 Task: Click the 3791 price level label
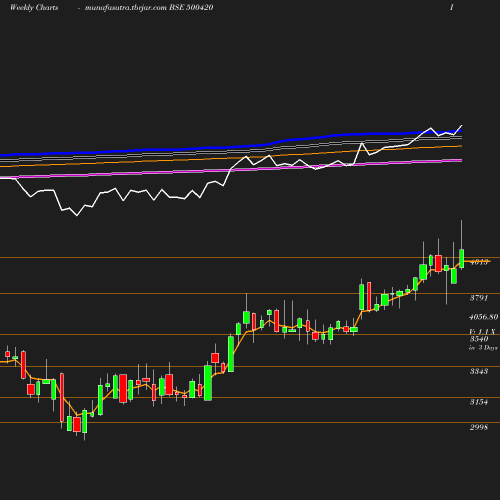479,298
